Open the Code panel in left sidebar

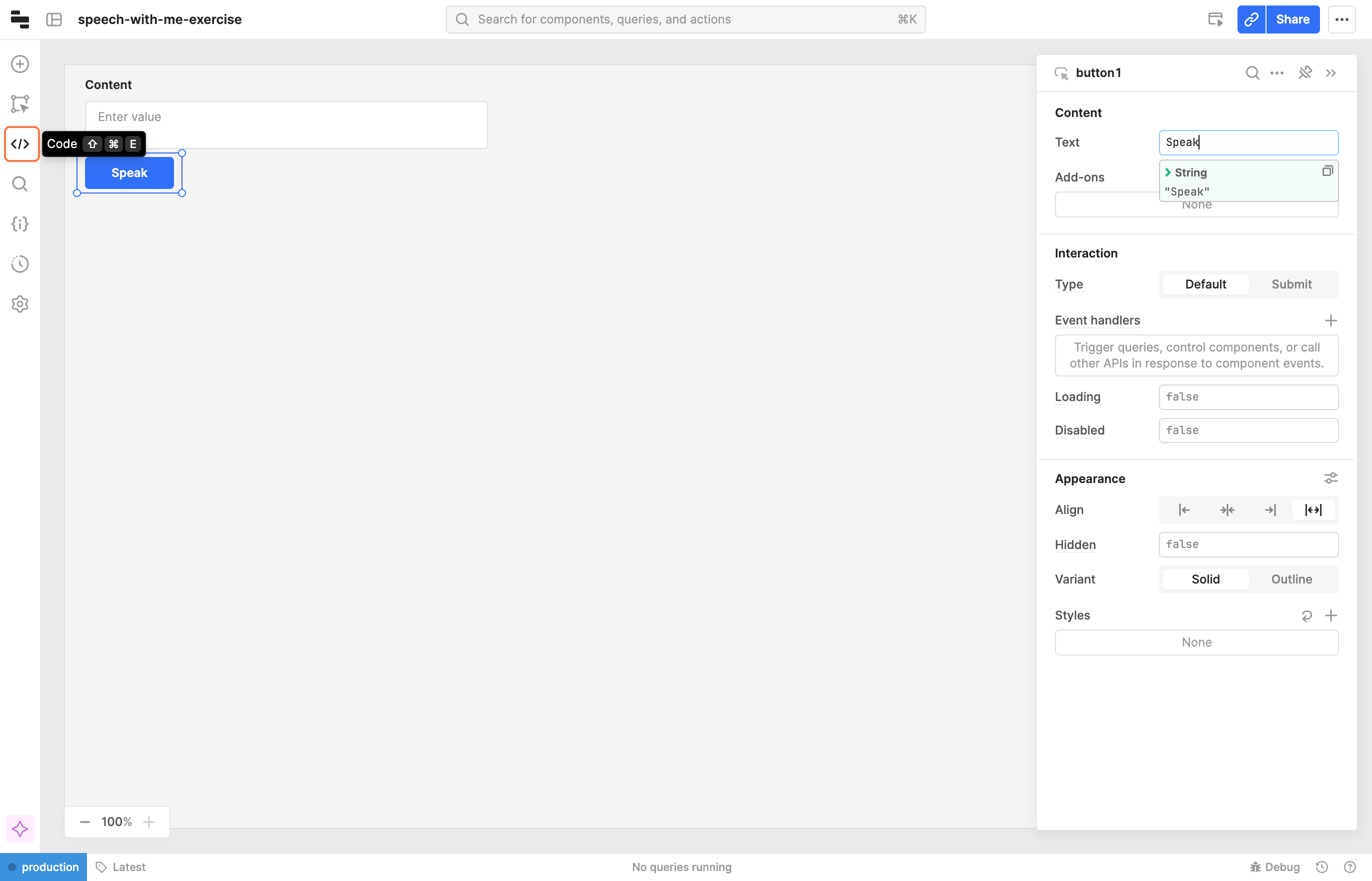click(x=20, y=143)
